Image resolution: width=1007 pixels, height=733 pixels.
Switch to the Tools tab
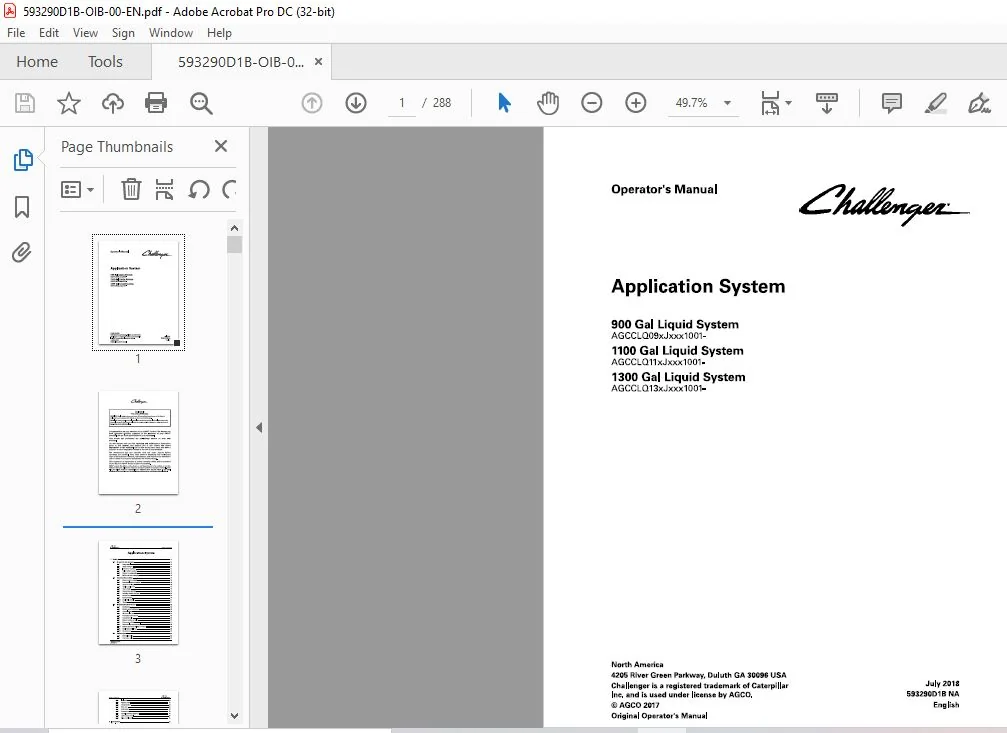click(105, 62)
